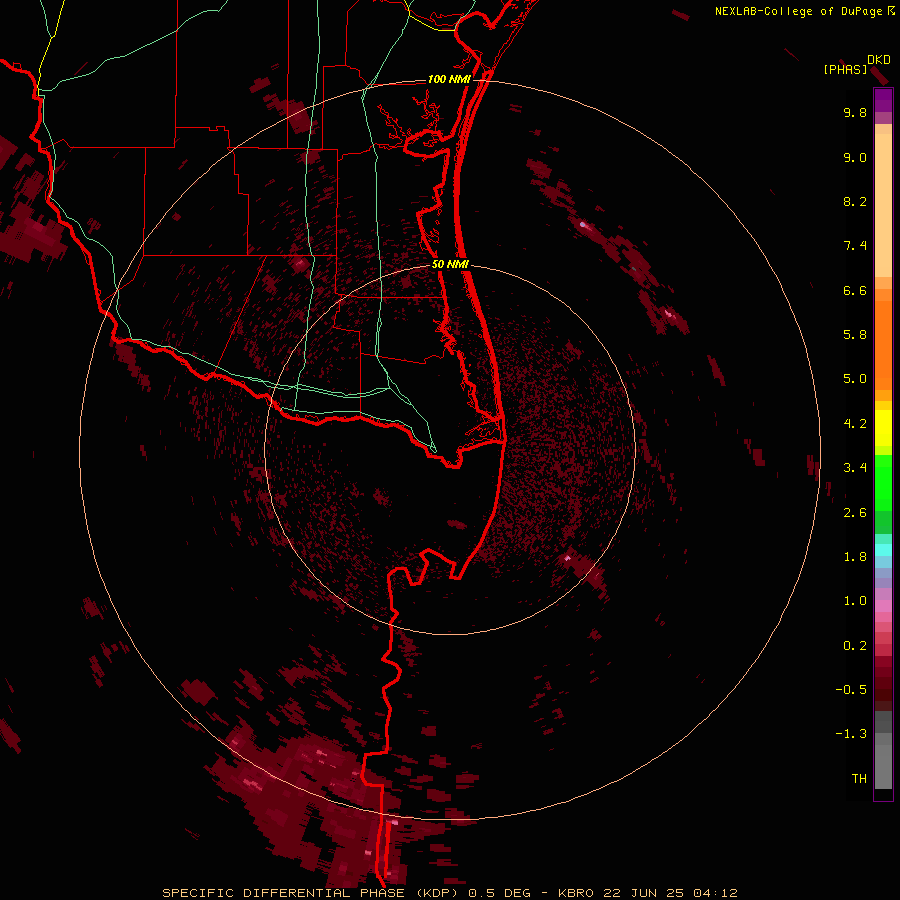
Task: Click the SPECIFIC DIFFERENTIAL PHASE (KDP) caption
Action: pos(312,893)
